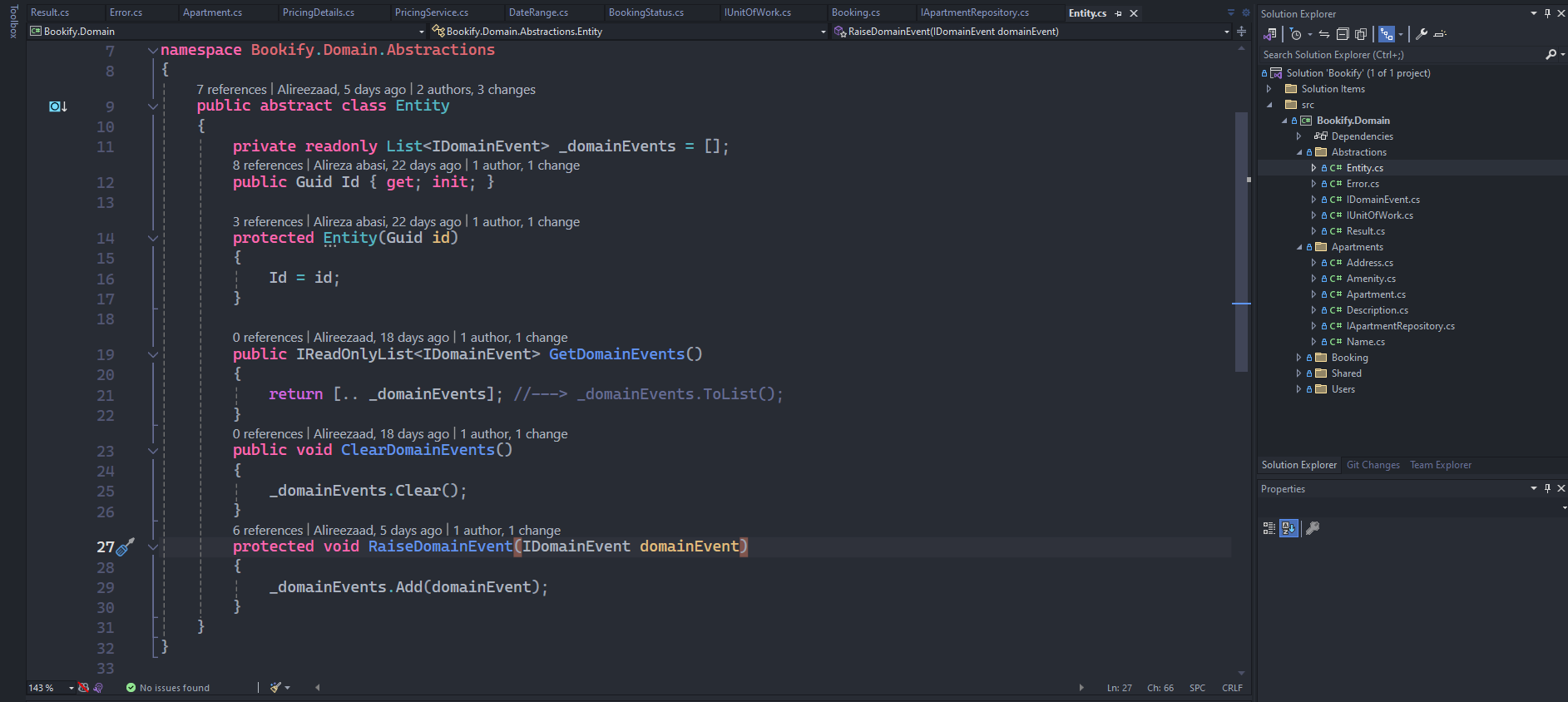Click the Property Pages key icon
Screen dimensions: 1568x702
pos(1313,528)
